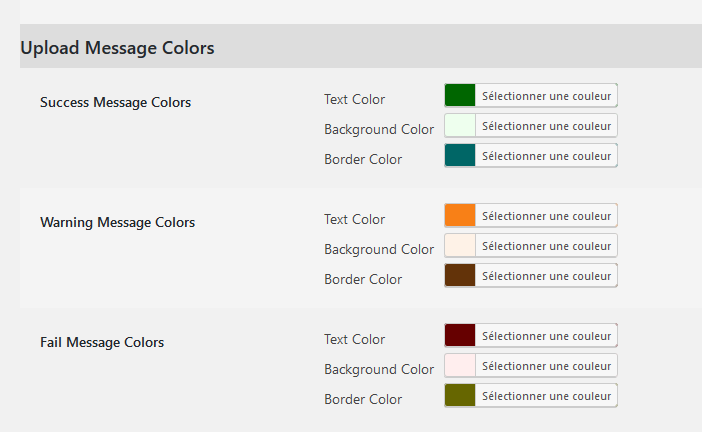Image resolution: width=702 pixels, height=432 pixels.
Task: Pick Success Border Color teal swatch
Action: click(460, 155)
